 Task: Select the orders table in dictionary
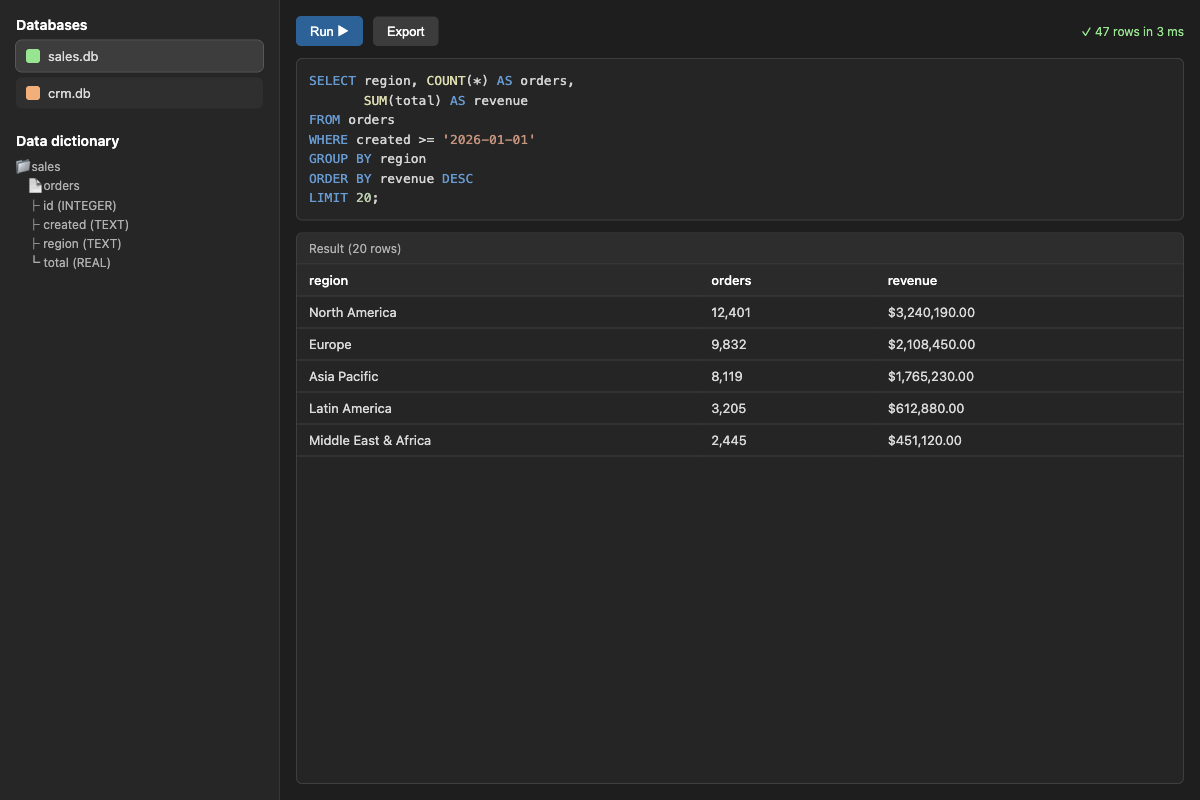coord(61,186)
